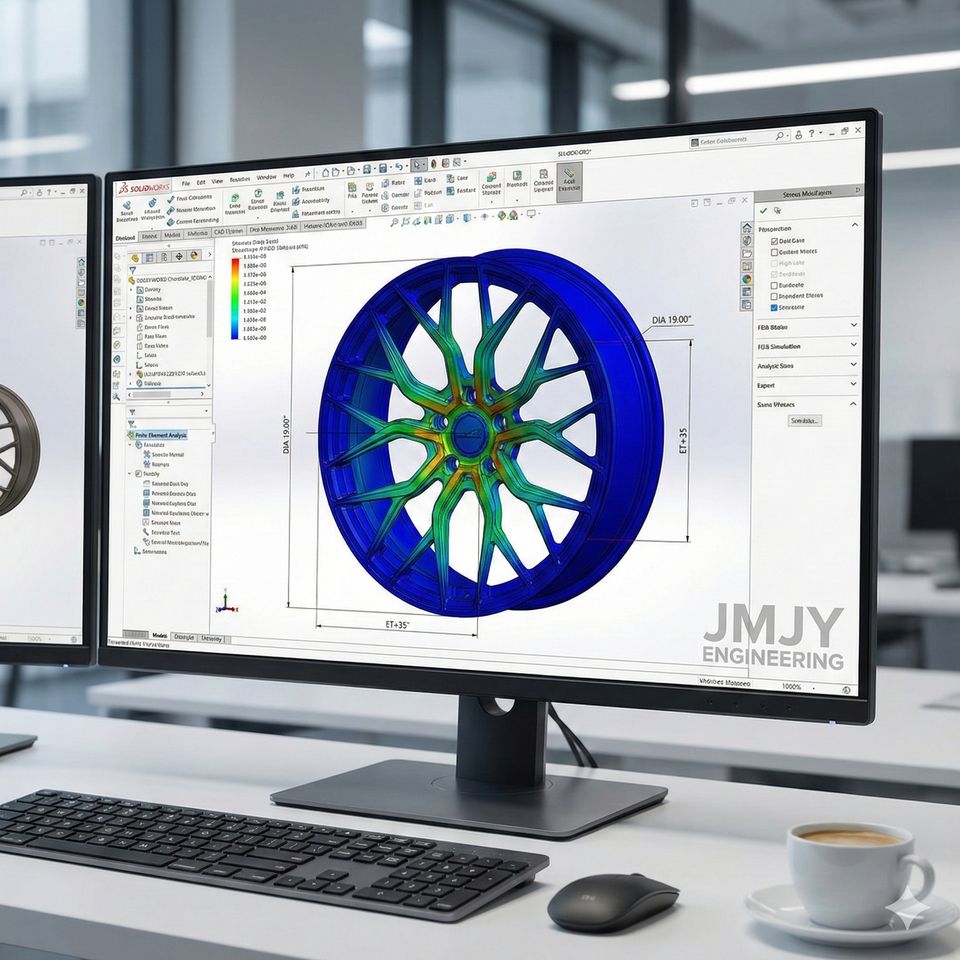The image size is (960, 960).
Task: Click the filter funnel above the feature tree
Action: tap(132, 270)
